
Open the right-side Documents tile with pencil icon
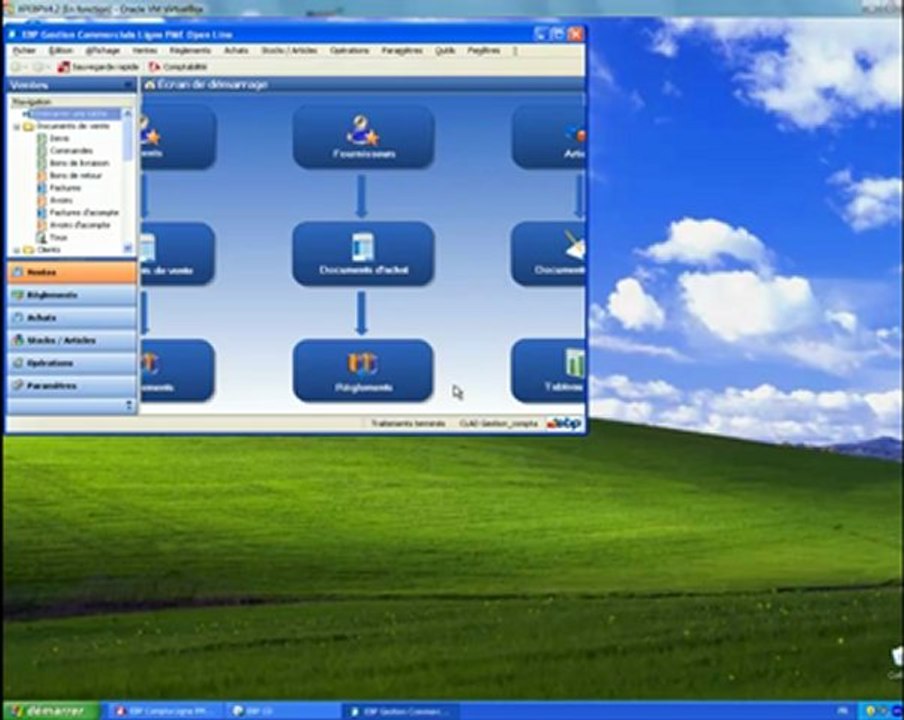pyautogui.click(x=548, y=254)
